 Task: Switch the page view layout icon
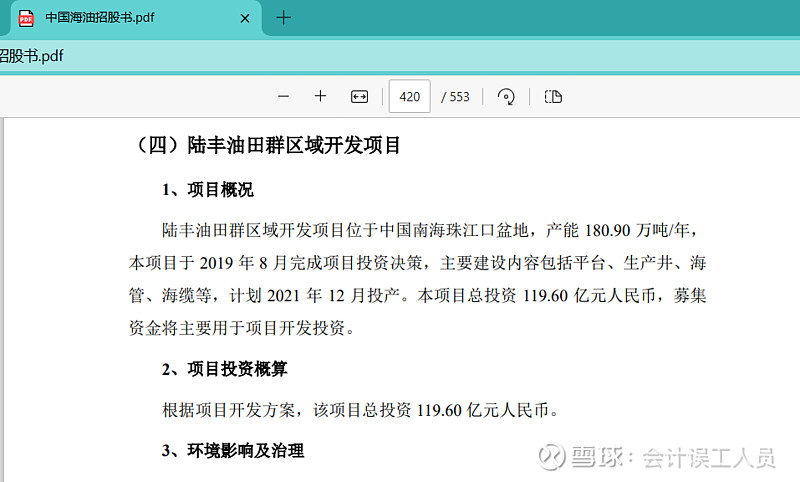[x=553, y=96]
